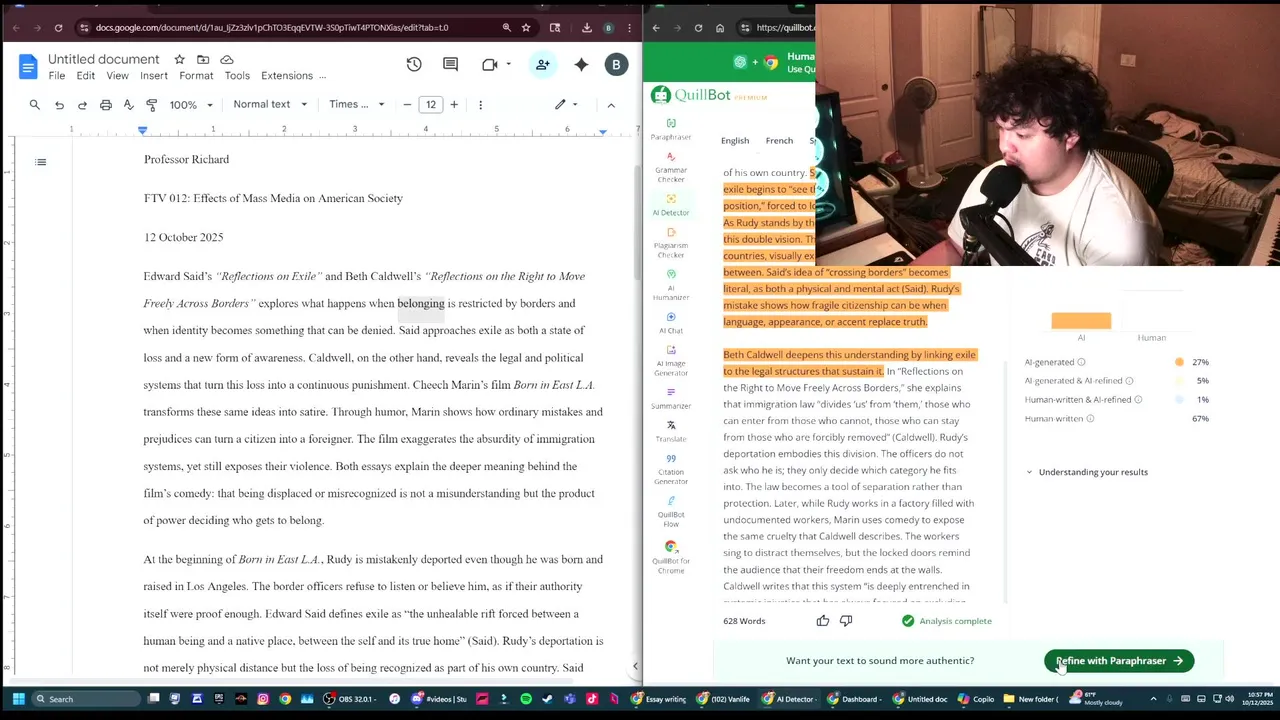Open the Tools menu in Docs
The width and height of the screenshot is (1280, 720).
click(x=237, y=76)
